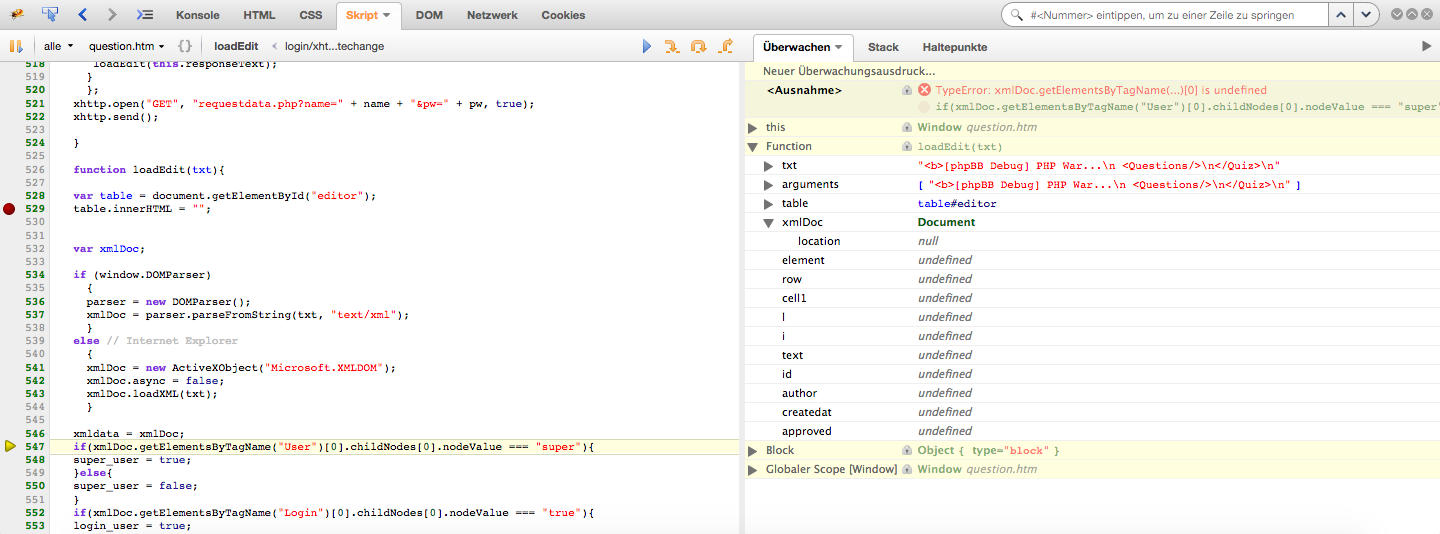This screenshot has width=1440, height=534.
Task: Toggle pretty print curly braces icon
Action: point(185,46)
